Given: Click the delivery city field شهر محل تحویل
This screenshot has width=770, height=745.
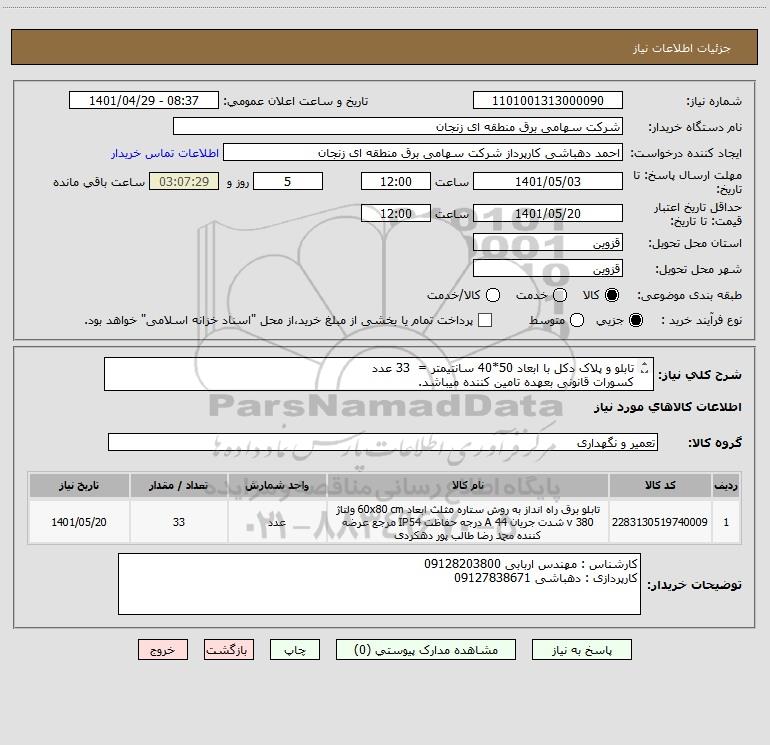Looking at the screenshot, I should click(x=548, y=269).
